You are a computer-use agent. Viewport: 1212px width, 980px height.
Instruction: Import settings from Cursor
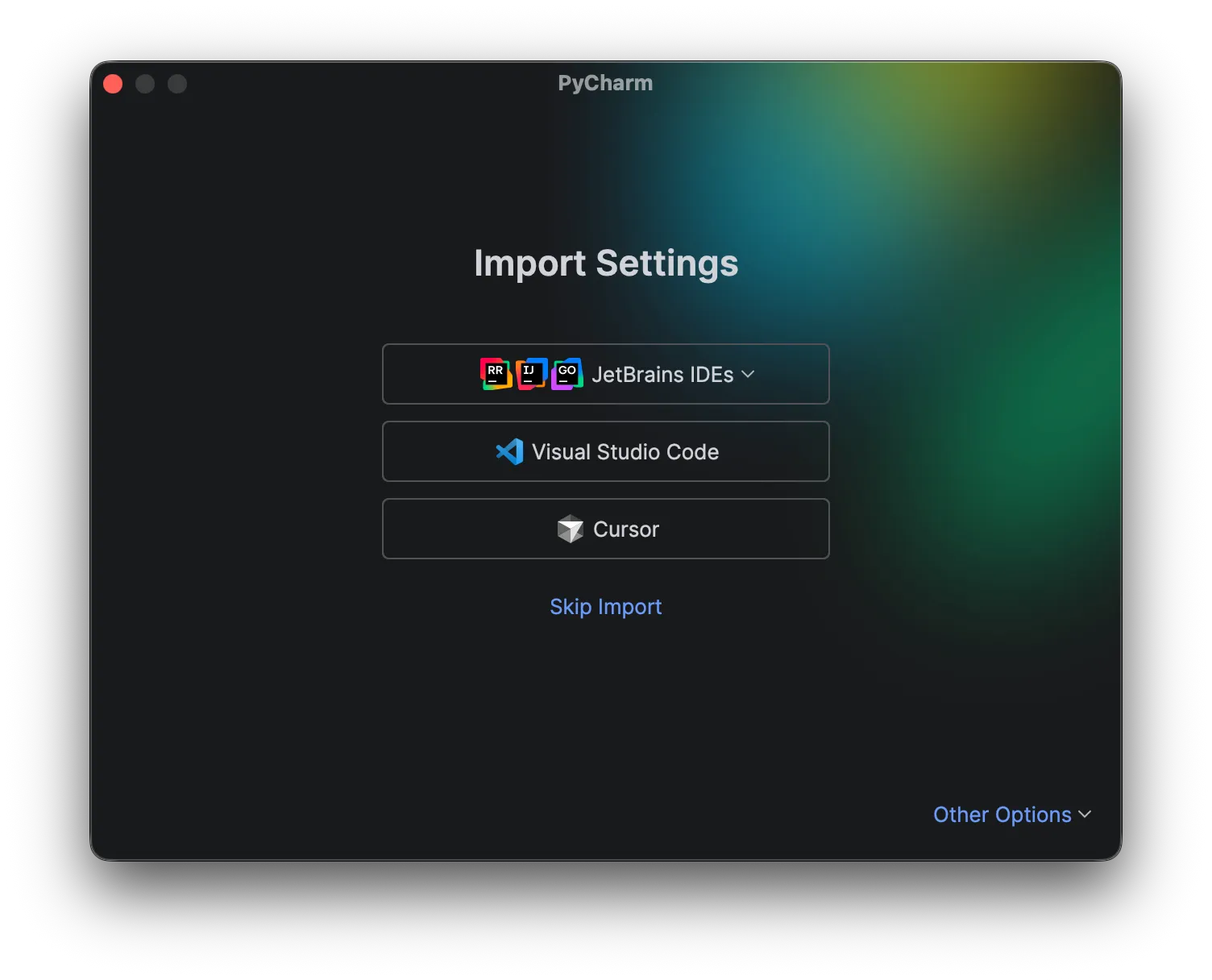click(x=605, y=529)
